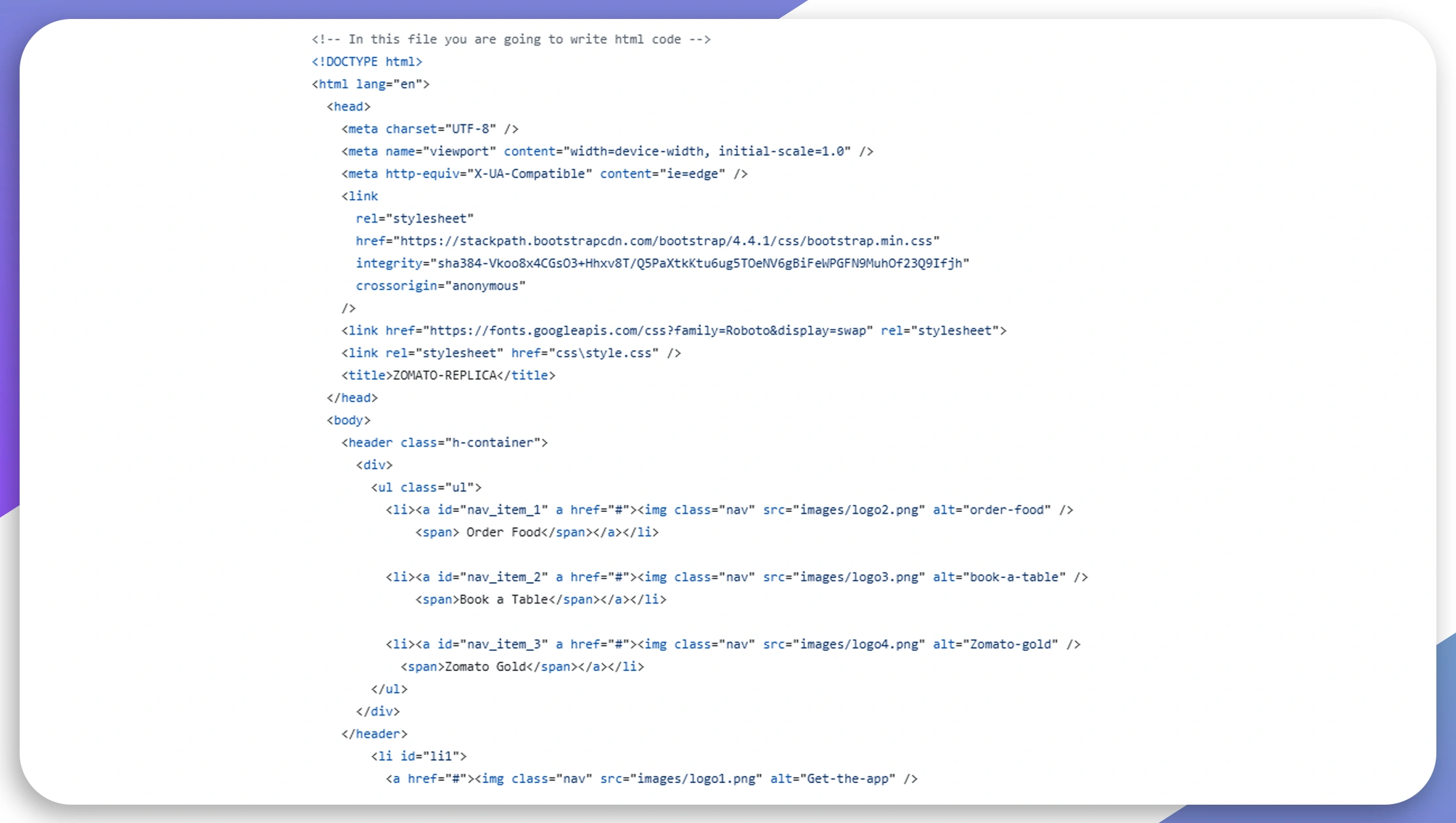Click the crossorigin anonymous attribute
1456x823 pixels.
pos(440,285)
